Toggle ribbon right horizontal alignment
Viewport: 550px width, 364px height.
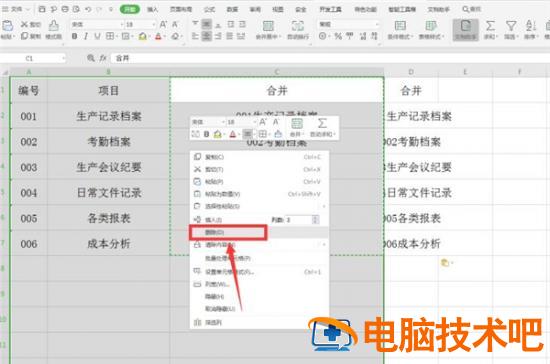(218, 36)
